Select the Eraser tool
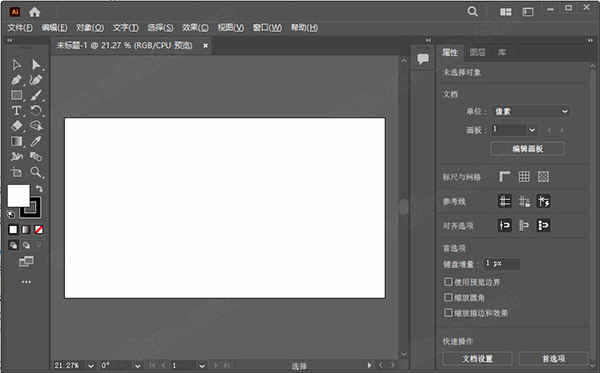This screenshot has height=373, width=600. coord(16,126)
